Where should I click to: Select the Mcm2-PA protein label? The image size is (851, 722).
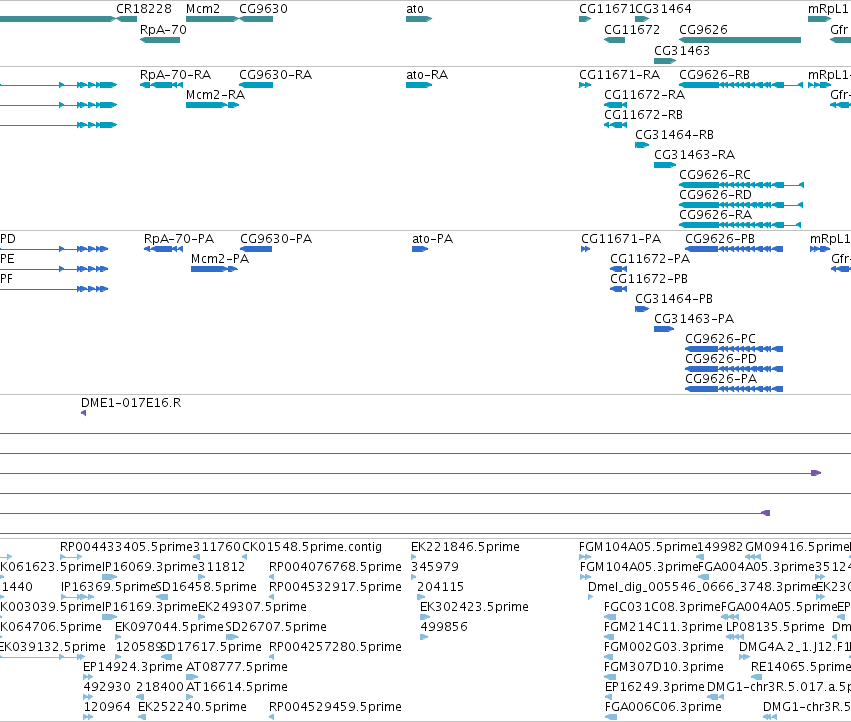pos(220,259)
